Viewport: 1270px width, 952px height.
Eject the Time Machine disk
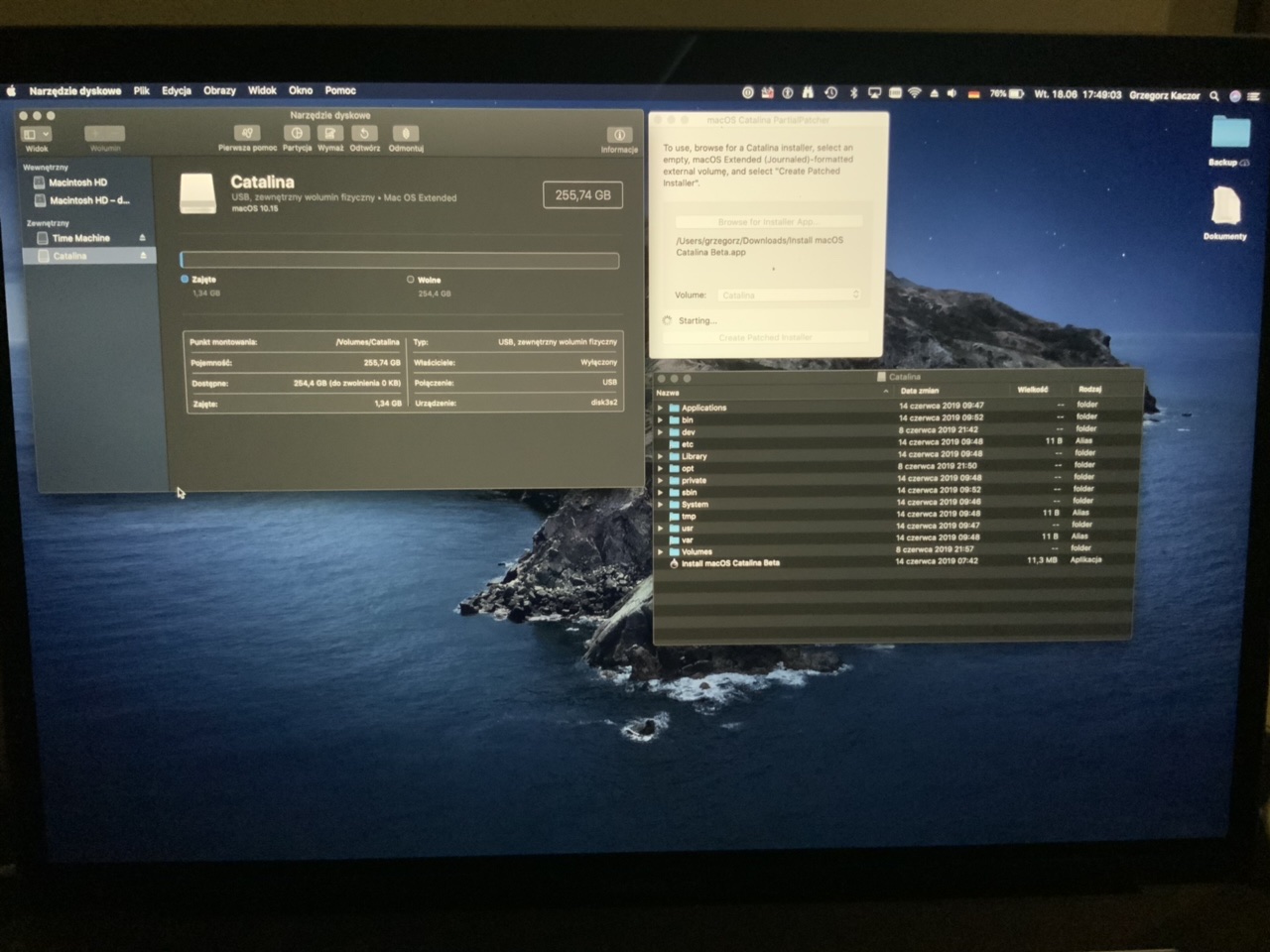[142, 238]
